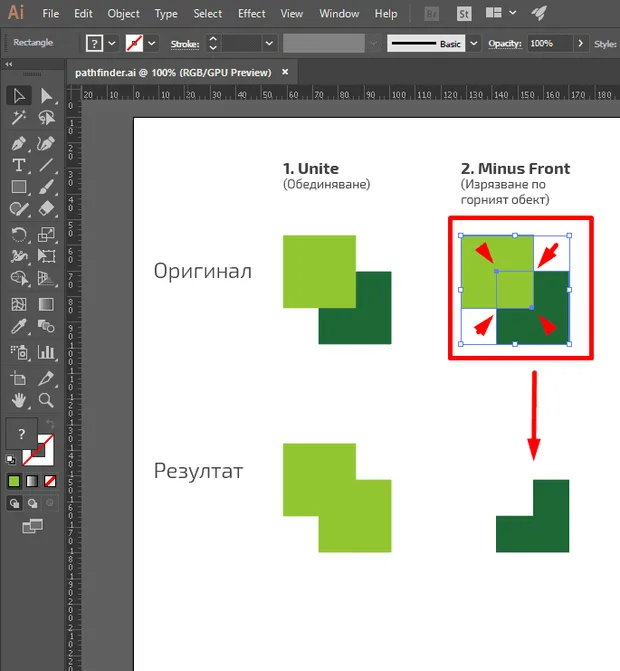The height and width of the screenshot is (671, 620).
Task: Activate the Blend tool
Action: click(46, 327)
